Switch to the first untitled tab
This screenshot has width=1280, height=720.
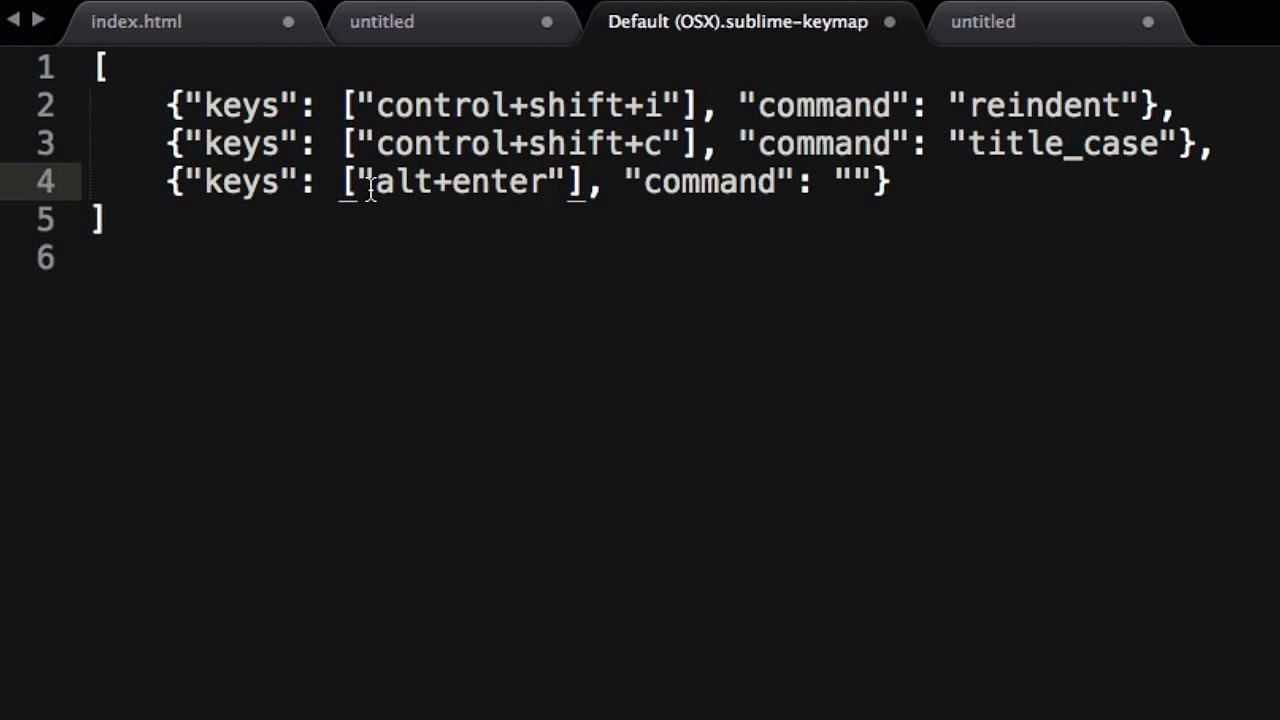pos(382,22)
